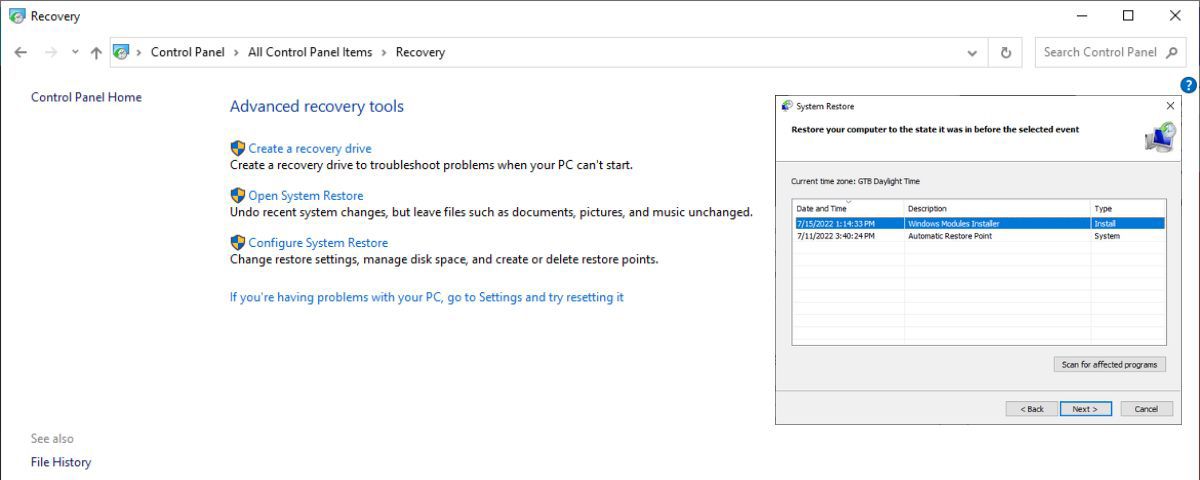
Task: Open the blue help question mark icon
Action: click(1188, 85)
